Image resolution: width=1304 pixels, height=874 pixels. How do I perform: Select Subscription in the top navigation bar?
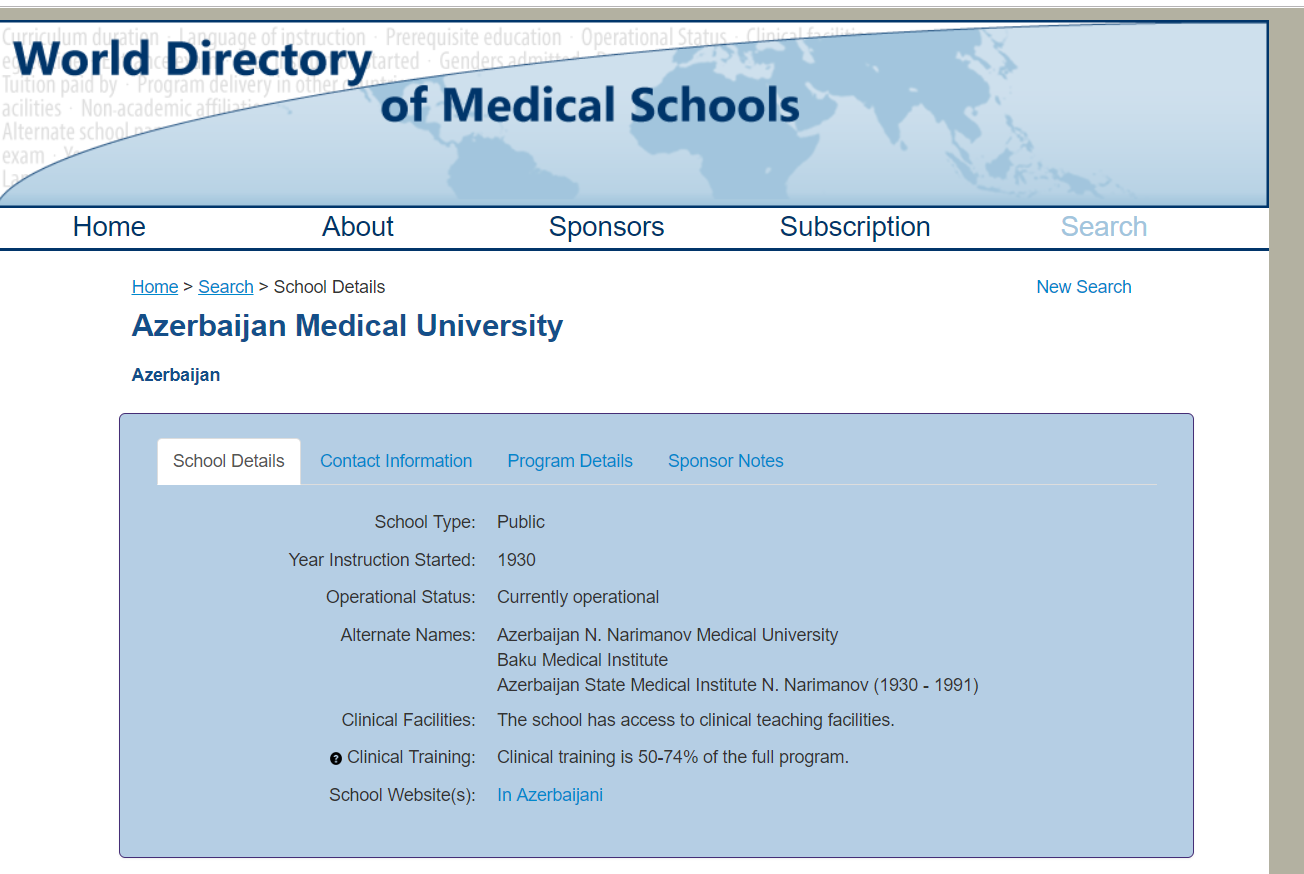pos(854,227)
